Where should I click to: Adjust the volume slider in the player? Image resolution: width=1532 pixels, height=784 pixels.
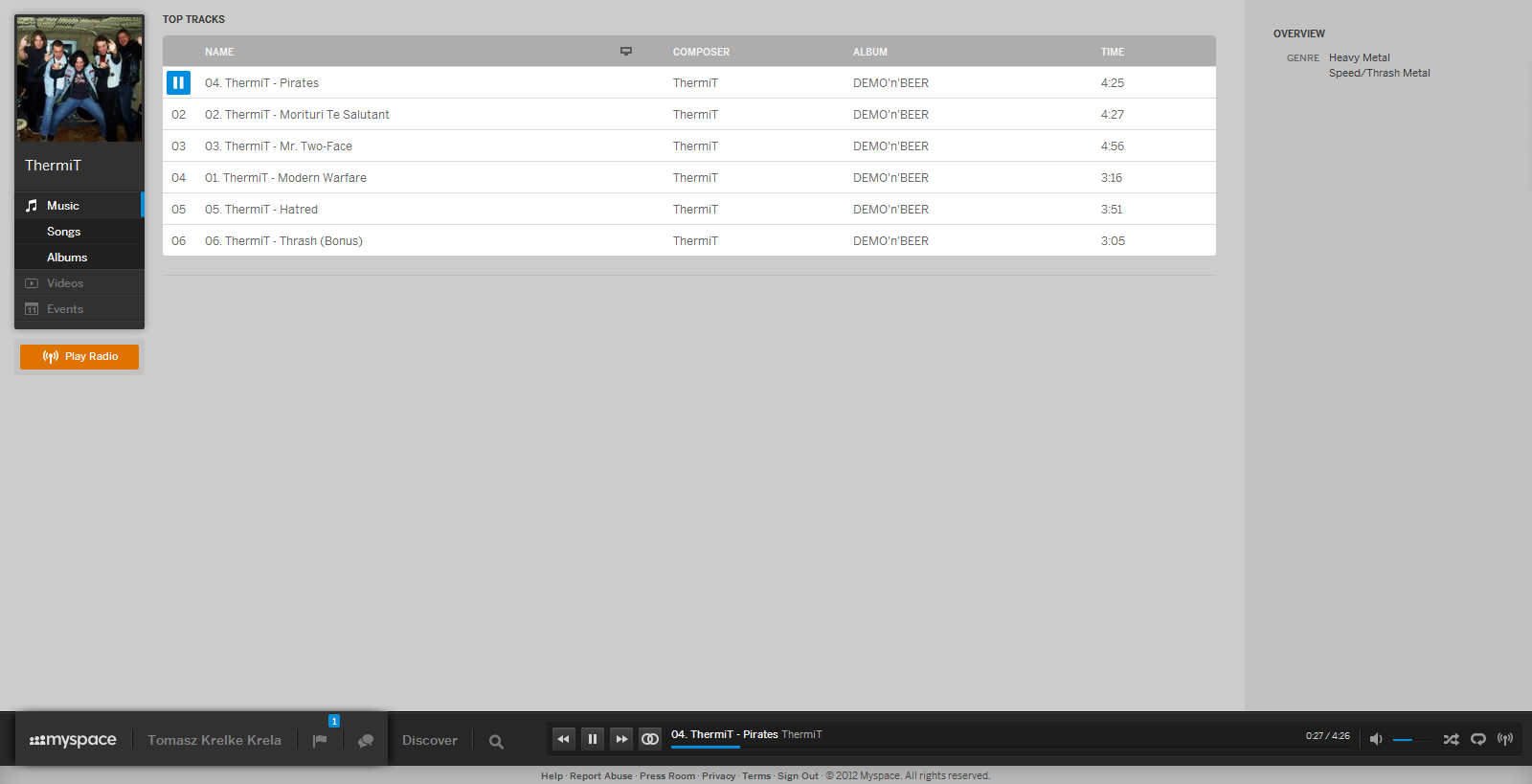pyautogui.click(x=1412, y=740)
